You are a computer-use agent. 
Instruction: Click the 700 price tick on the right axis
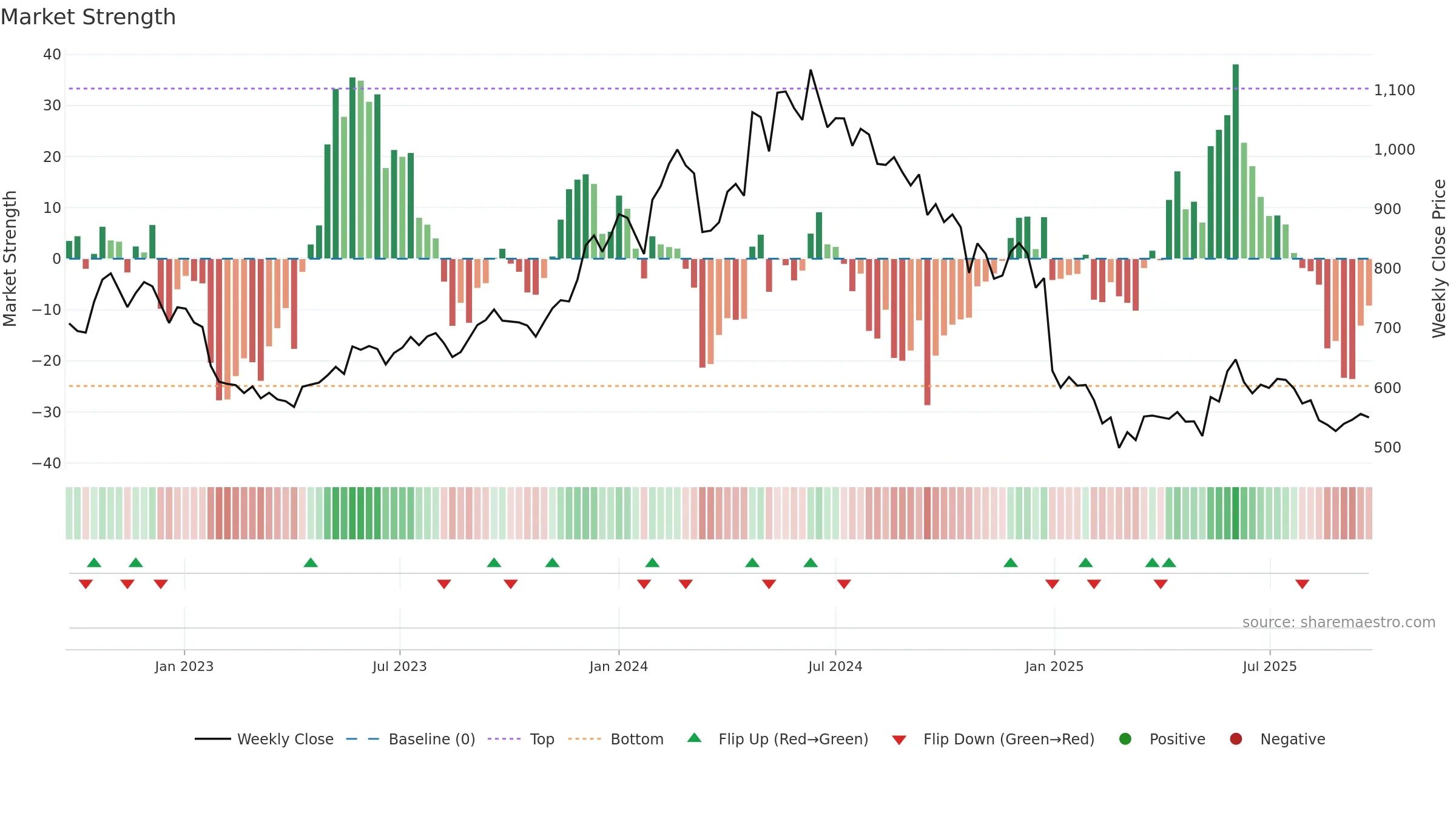point(1387,328)
